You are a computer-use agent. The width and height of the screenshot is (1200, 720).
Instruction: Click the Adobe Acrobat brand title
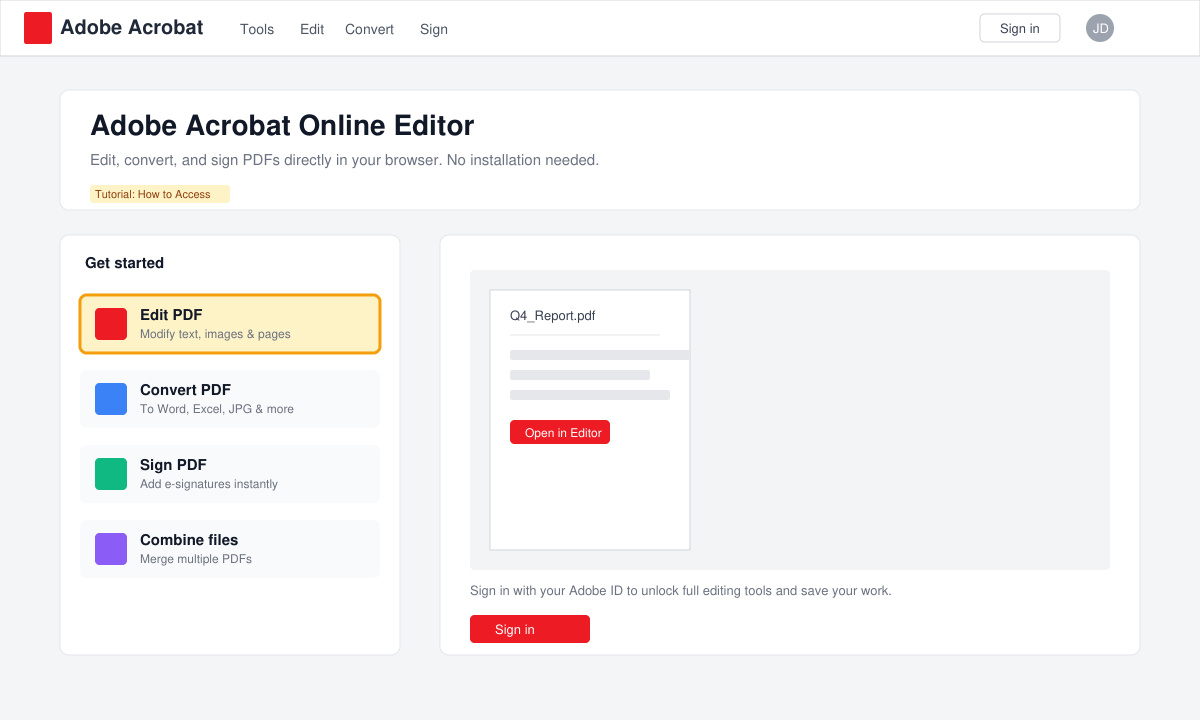click(x=132, y=28)
